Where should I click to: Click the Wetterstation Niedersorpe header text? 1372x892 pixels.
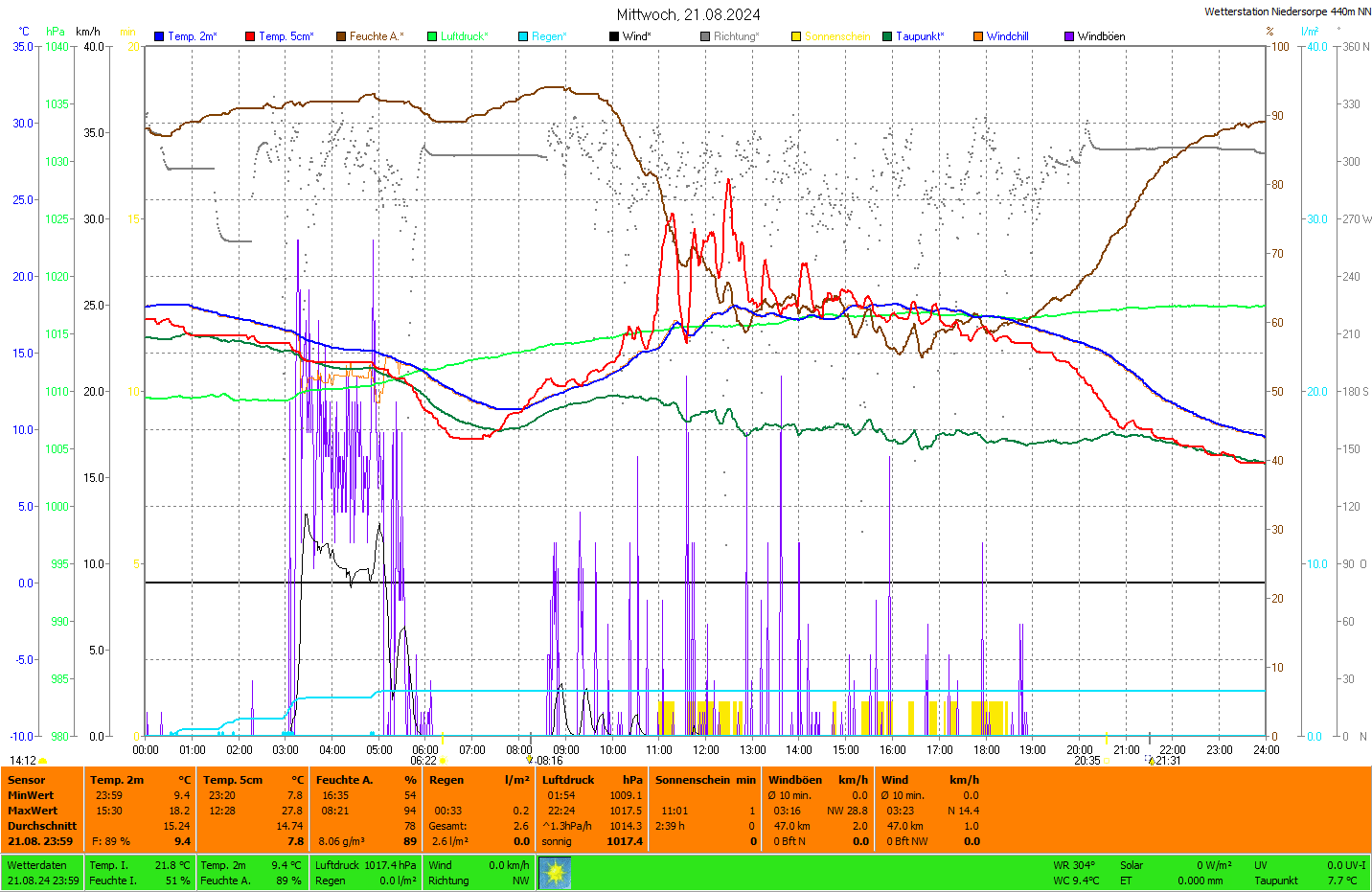1287,12
